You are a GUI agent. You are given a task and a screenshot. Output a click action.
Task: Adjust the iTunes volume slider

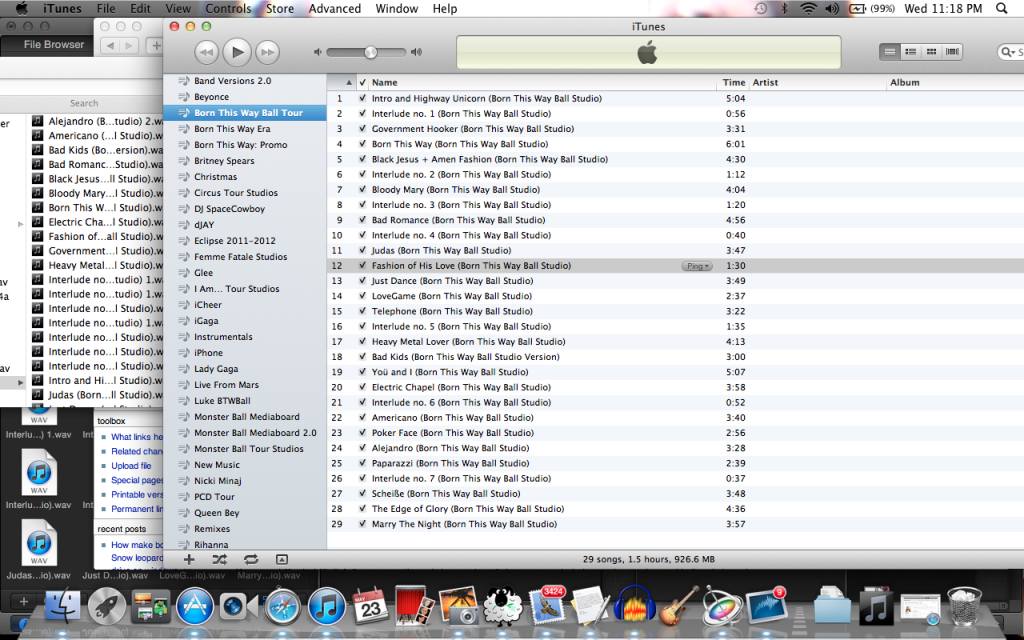pyautogui.click(x=371, y=52)
